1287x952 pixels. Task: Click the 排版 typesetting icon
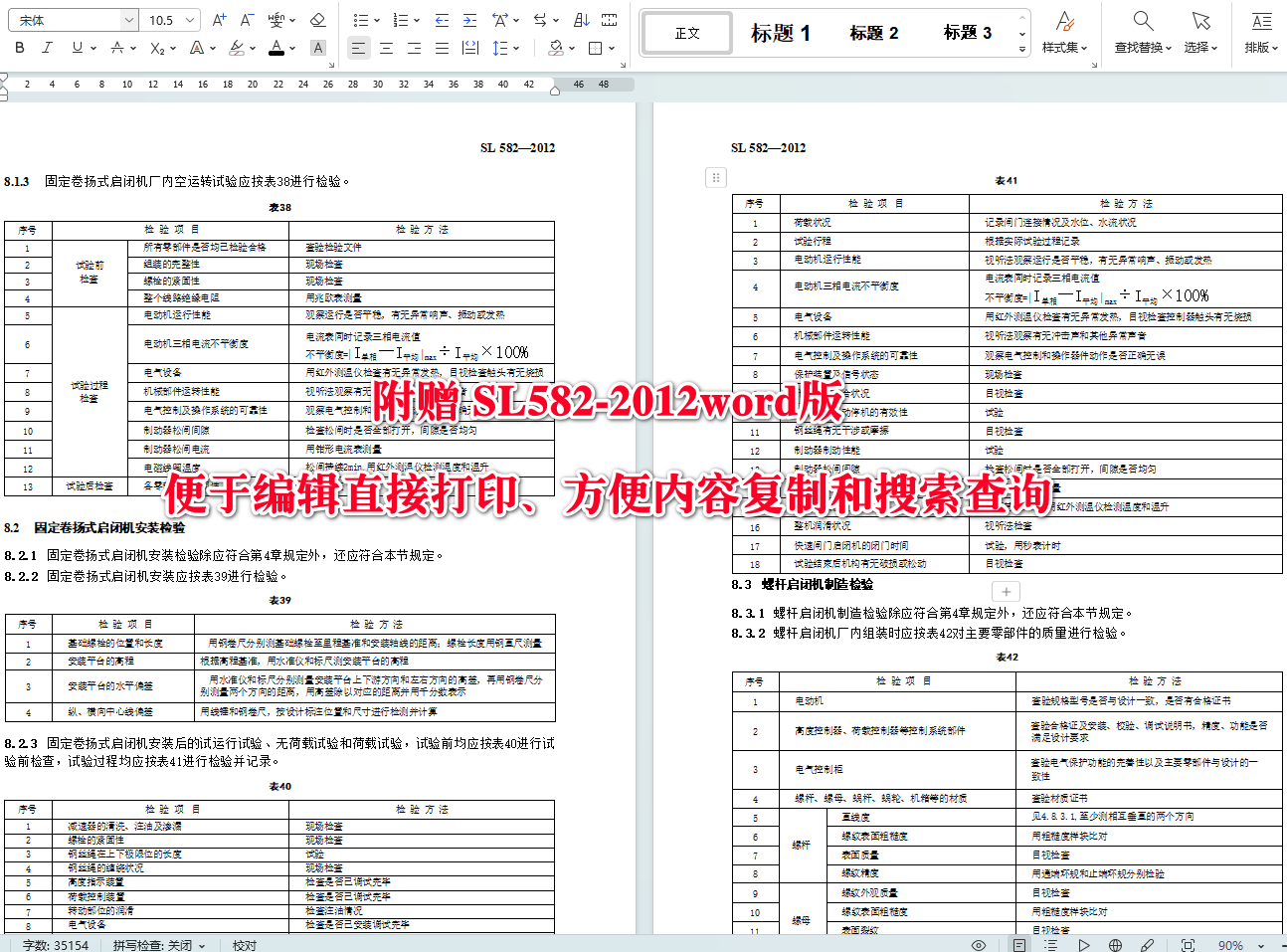[1260, 33]
